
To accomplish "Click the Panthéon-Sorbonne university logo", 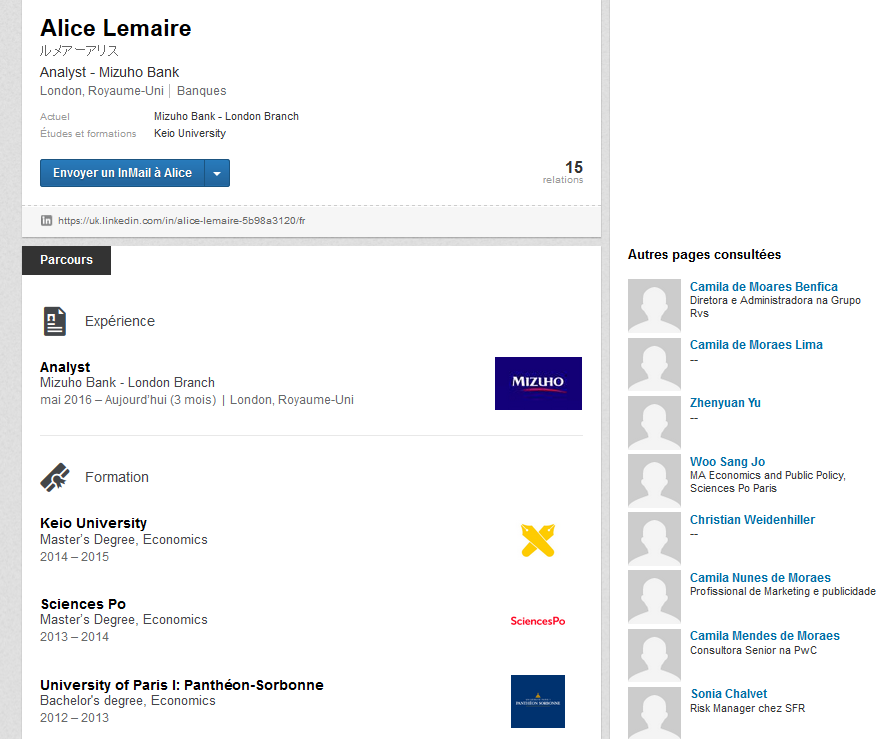I will point(538,701).
